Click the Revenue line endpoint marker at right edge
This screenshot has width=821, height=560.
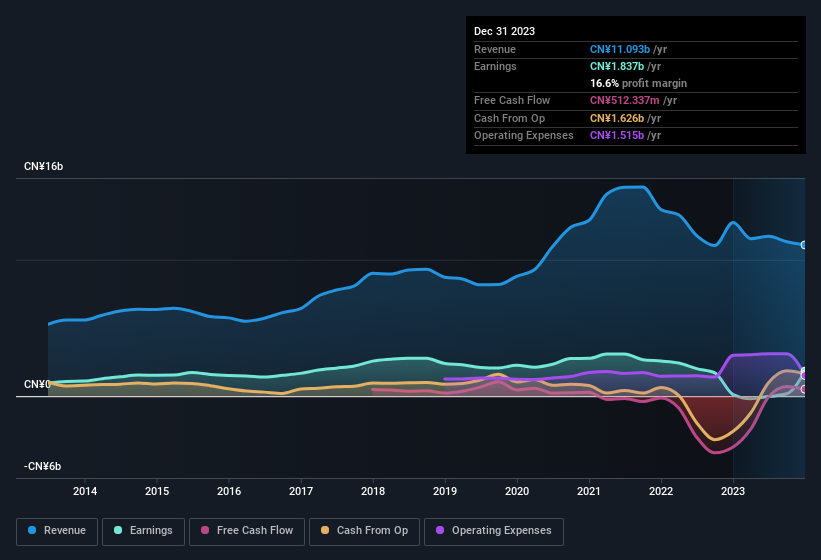[x=804, y=245]
